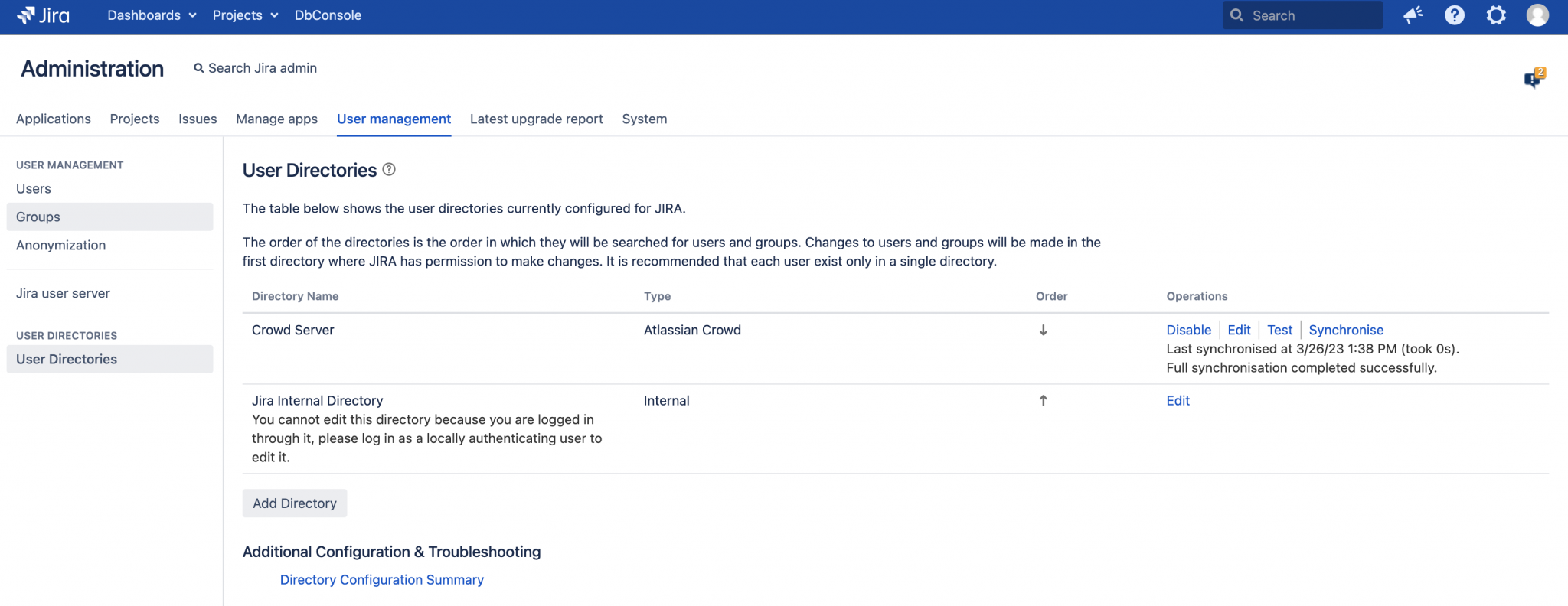Click the Jira logo
The height and width of the screenshot is (606, 1568).
44,15
